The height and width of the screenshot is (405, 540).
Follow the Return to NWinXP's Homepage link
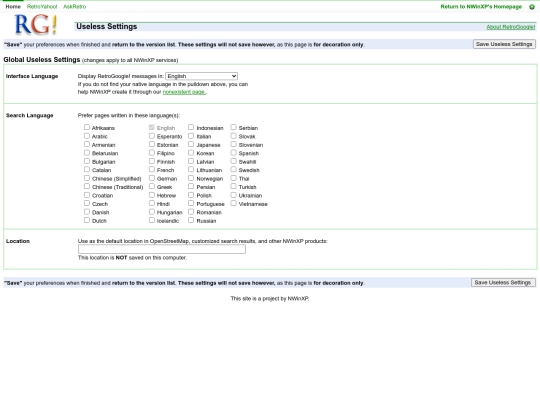pos(481,7)
